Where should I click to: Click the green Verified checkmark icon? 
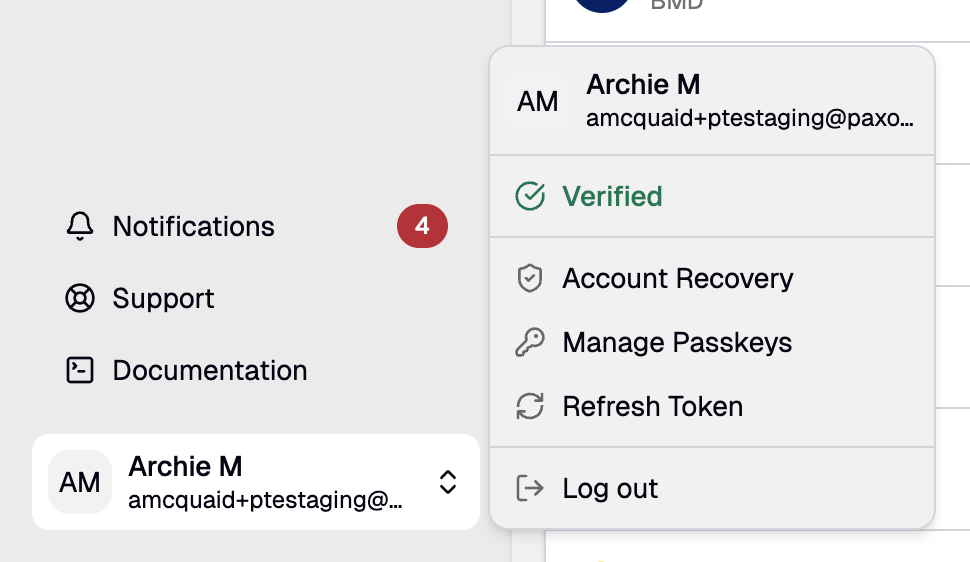[x=530, y=196]
